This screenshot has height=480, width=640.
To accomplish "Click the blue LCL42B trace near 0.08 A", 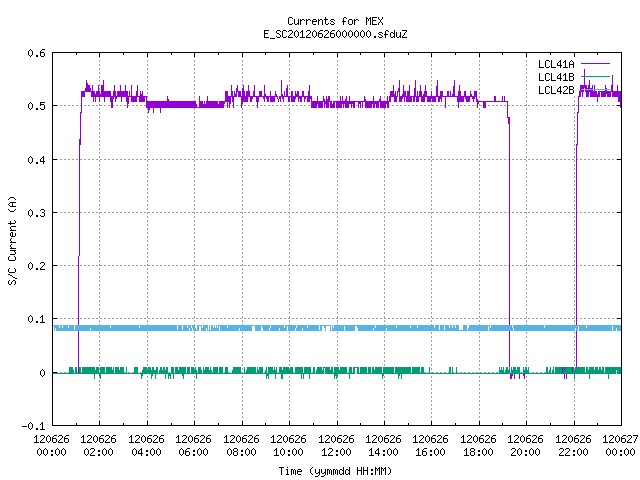I will pyautogui.click(x=337, y=328).
